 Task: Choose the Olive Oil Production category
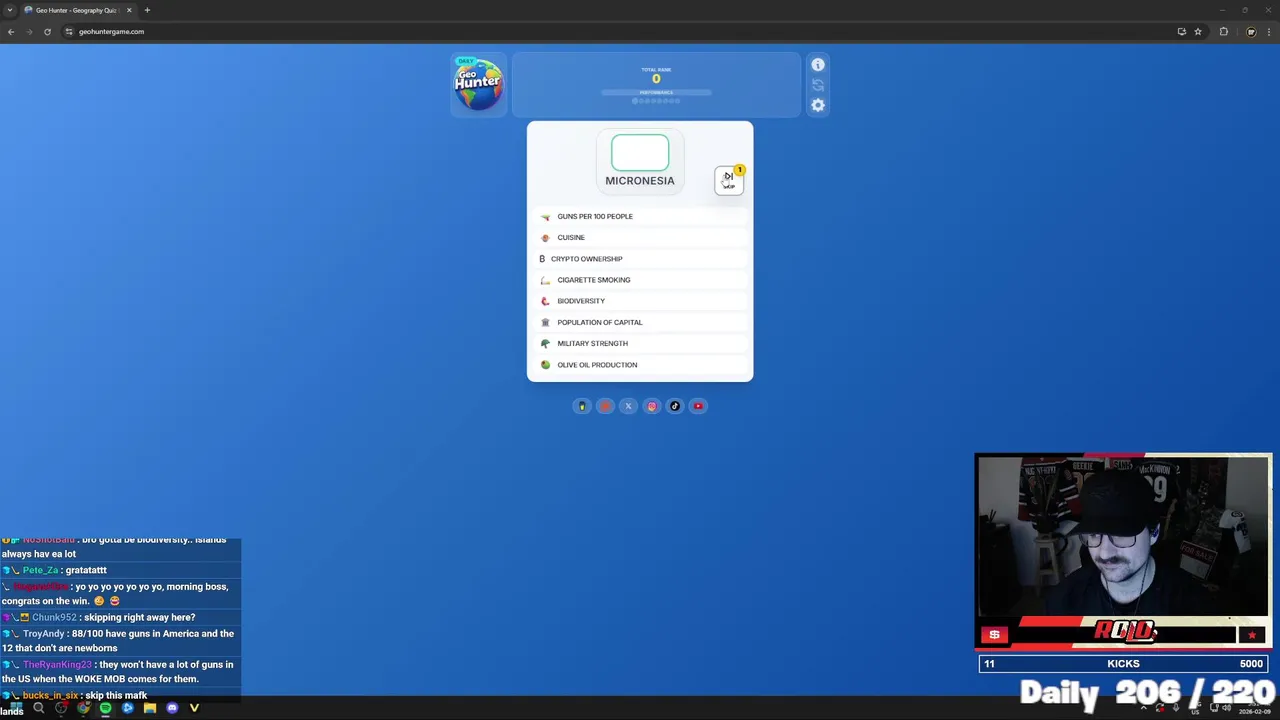coord(640,365)
